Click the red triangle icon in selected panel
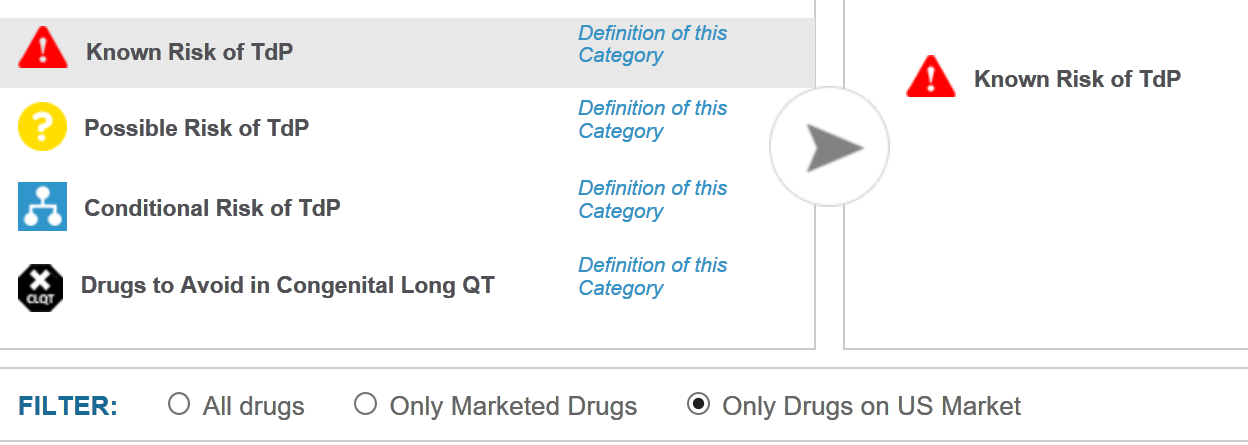1248x445 pixels. coord(931,77)
